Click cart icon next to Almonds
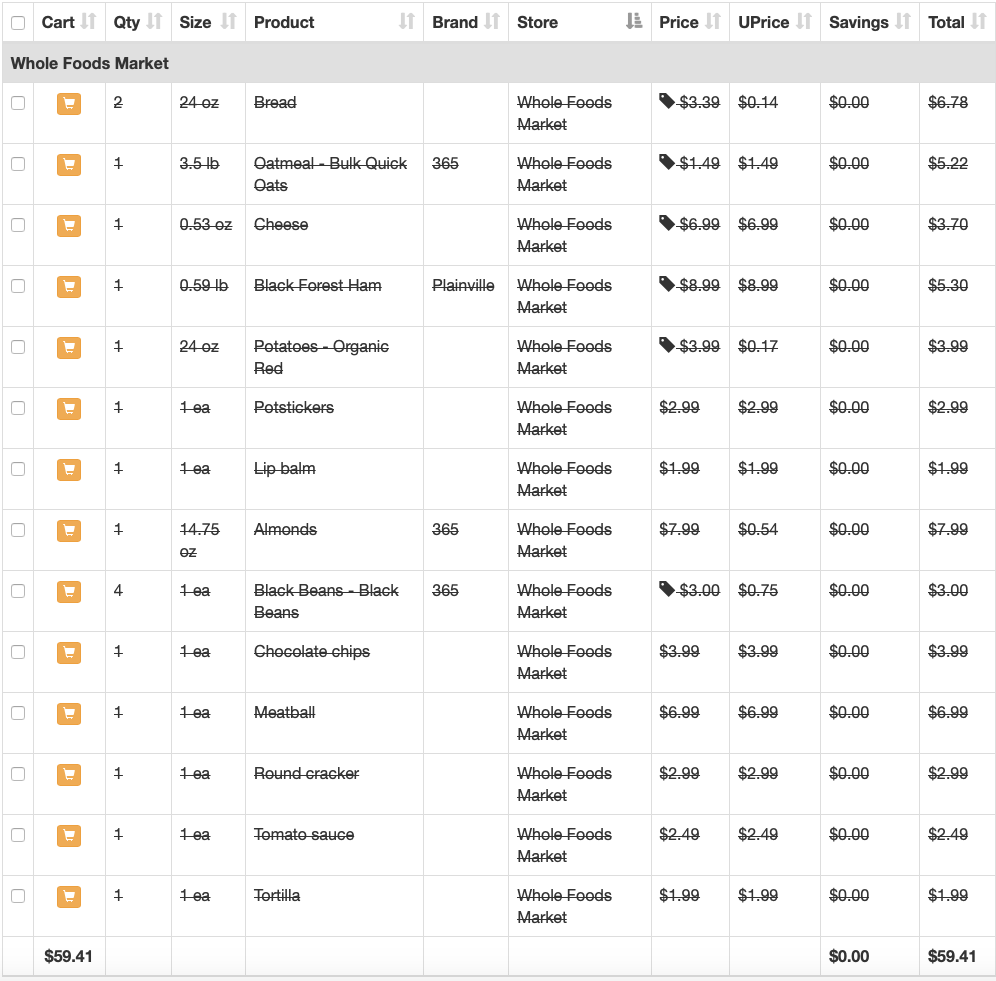Viewport: 996px width, 981px height. click(x=69, y=531)
